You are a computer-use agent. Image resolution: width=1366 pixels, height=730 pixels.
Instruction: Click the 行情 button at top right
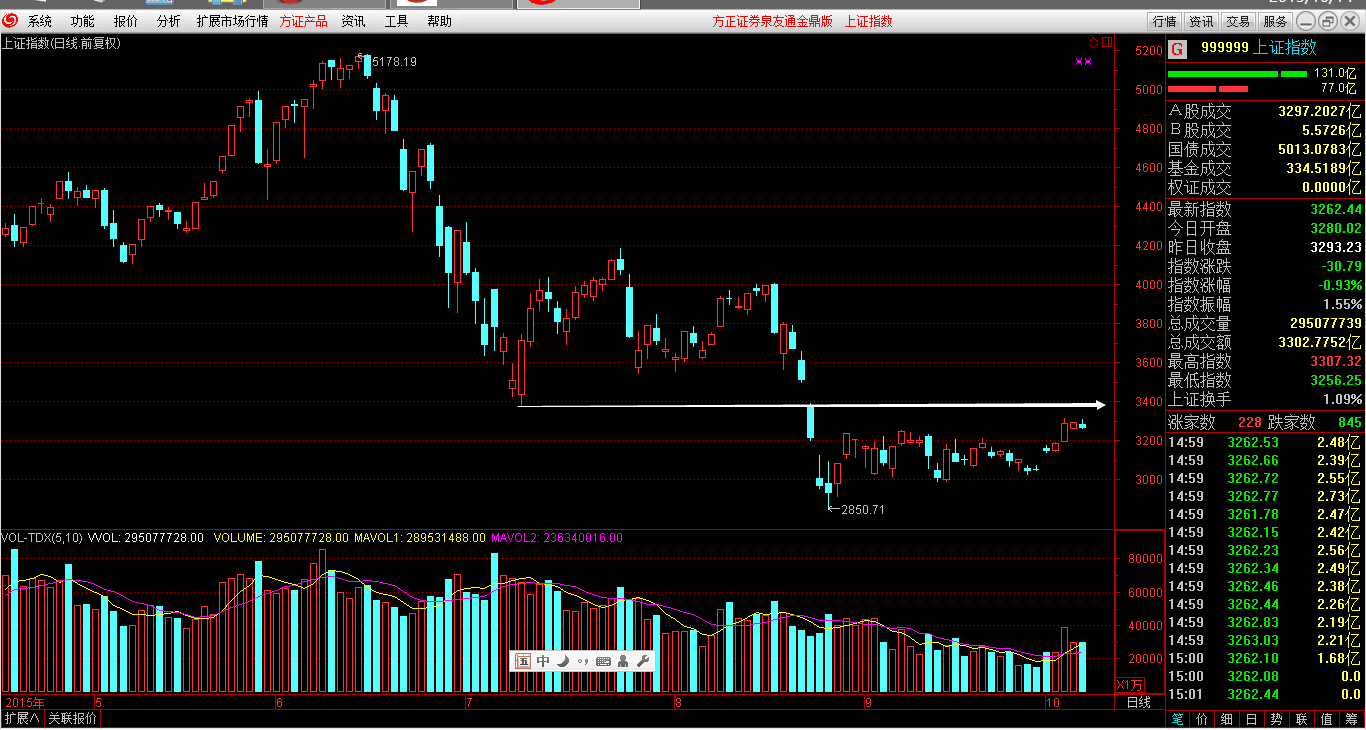(x=1164, y=21)
